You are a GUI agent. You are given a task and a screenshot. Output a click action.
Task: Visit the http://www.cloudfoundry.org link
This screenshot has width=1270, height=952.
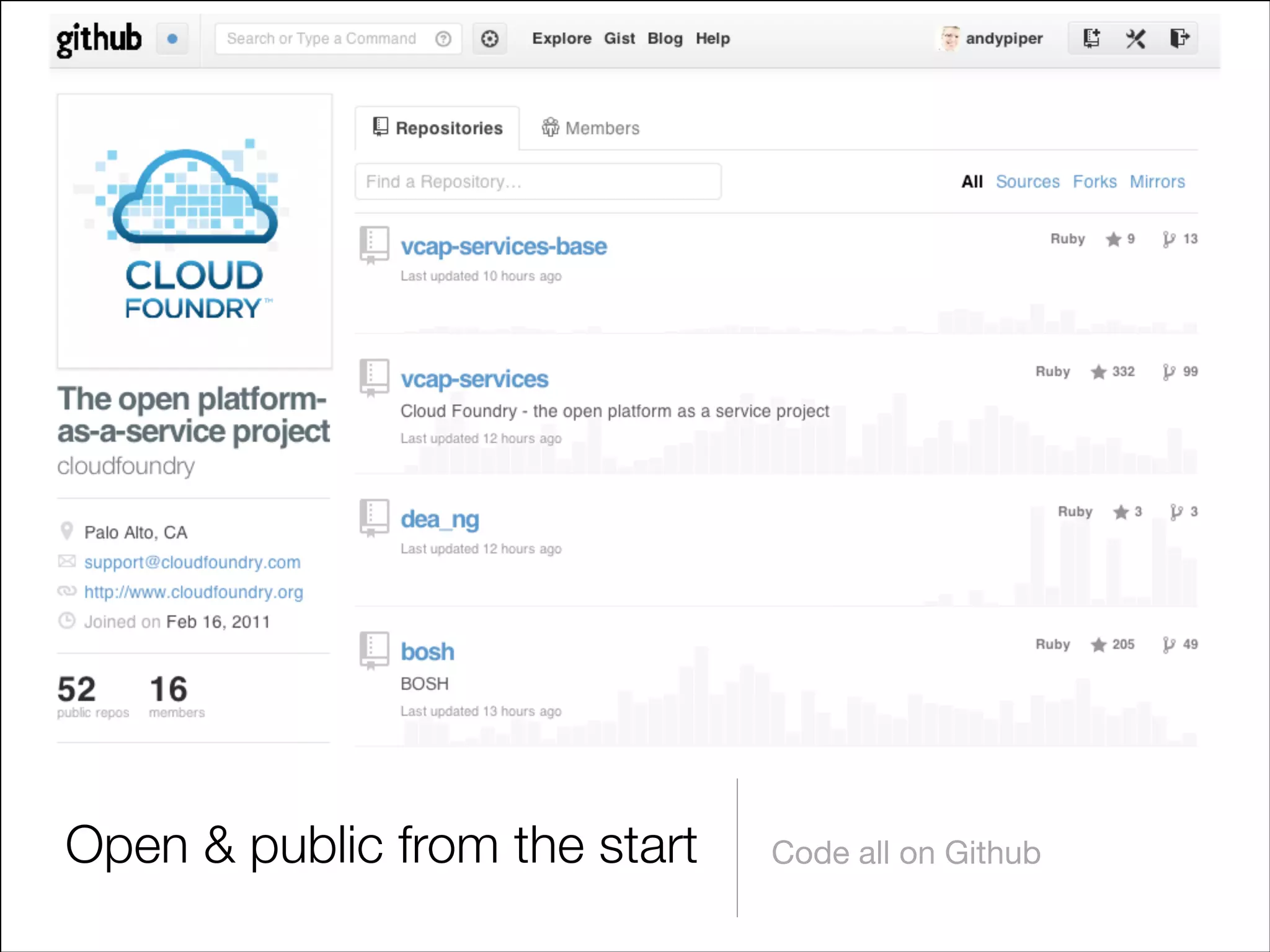pyautogui.click(x=193, y=592)
